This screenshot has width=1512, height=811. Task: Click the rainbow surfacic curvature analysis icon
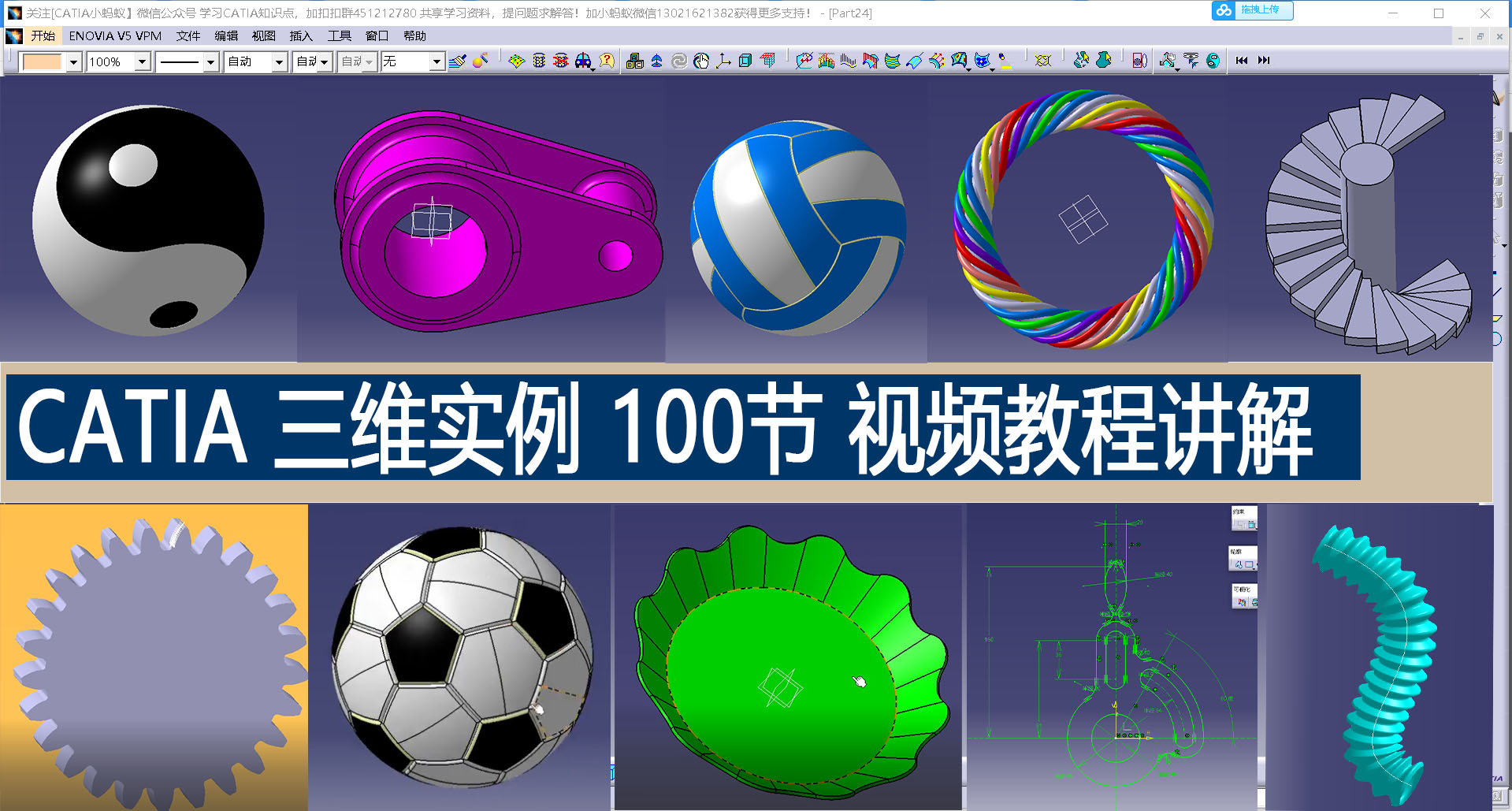(x=959, y=61)
